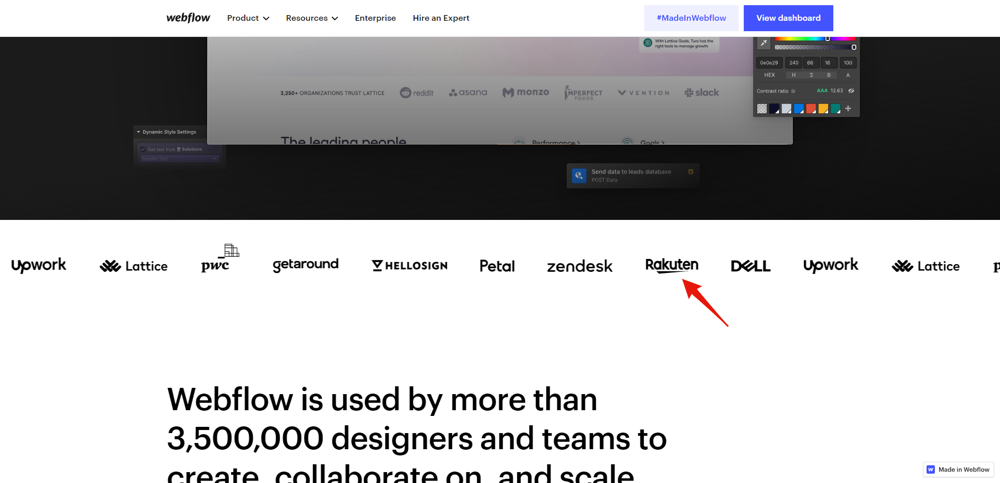The image size is (1000, 483).
Task: Go to the Enterprise page
Action: tap(375, 18)
